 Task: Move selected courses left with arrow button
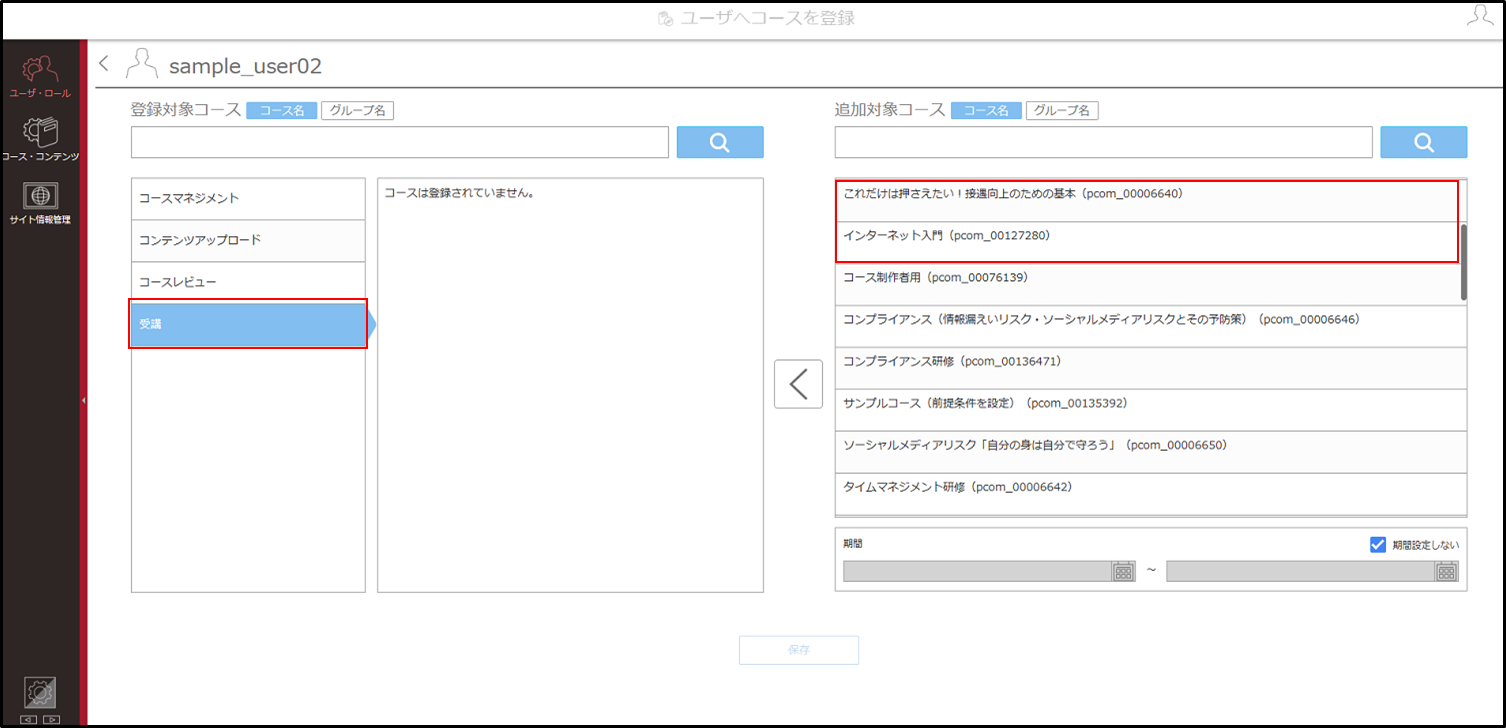click(798, 384)
